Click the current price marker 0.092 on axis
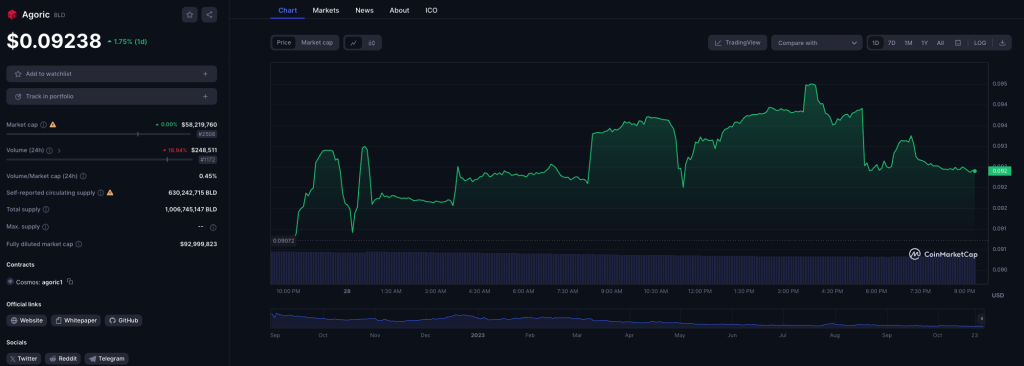The height and width of the screenshot is (366, 1024). pos(1000,171)
